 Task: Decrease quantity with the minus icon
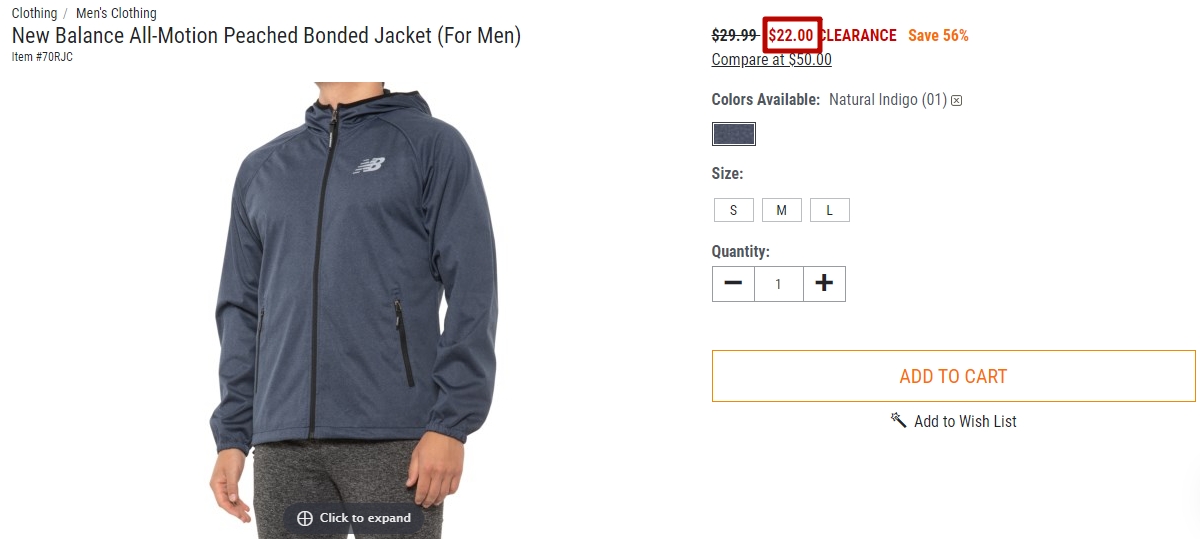click(x=733, y=284)
